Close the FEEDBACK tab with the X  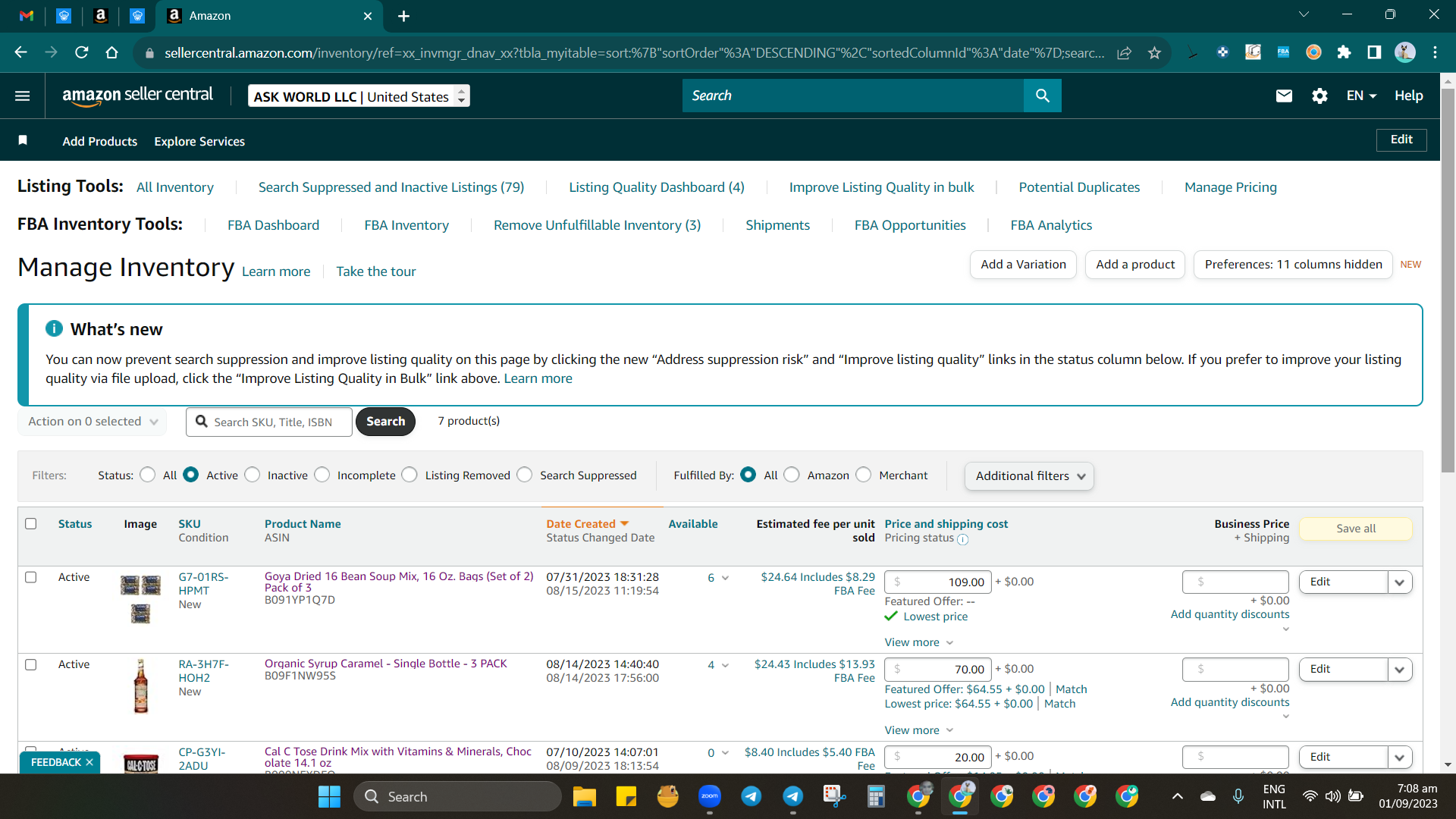click(x=89, y=763)
